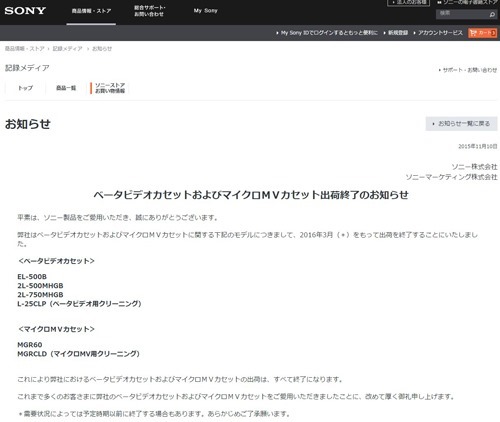Image resolution: width=500 pixels, height=422 pixels.
Task: Click 記録メディア breadcrumb link
Action: pos(67,49)
